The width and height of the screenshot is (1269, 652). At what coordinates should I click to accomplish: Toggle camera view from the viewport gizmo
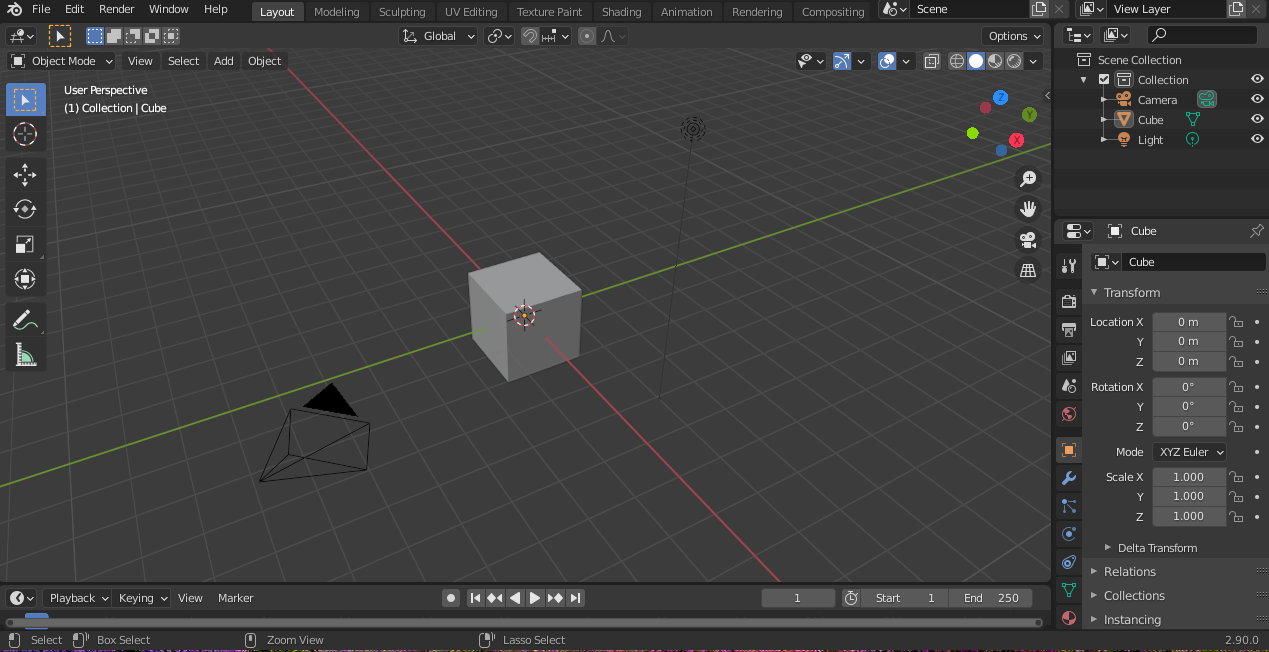tap(1027, 240)
